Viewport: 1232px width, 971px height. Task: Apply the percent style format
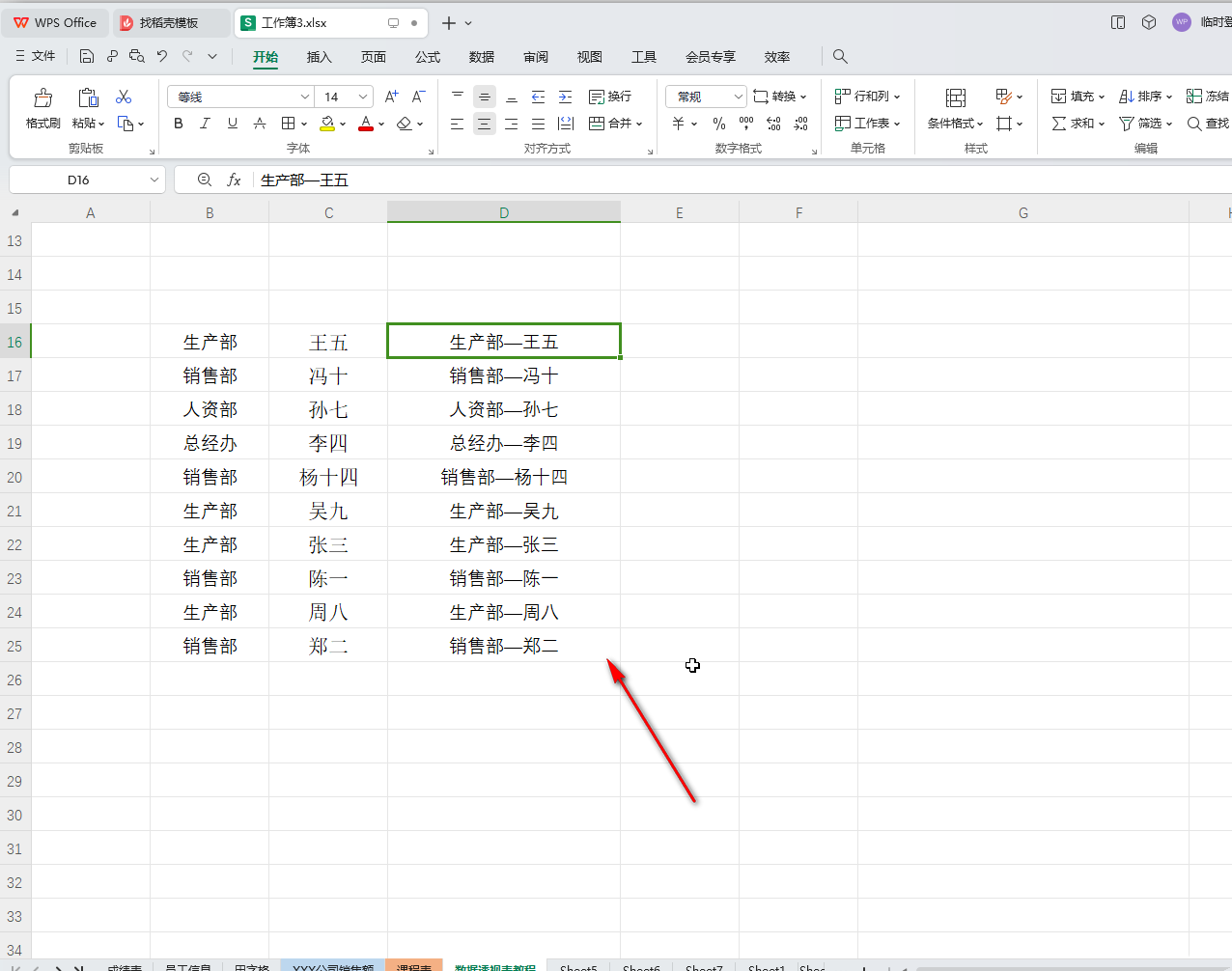coord(719,124)
